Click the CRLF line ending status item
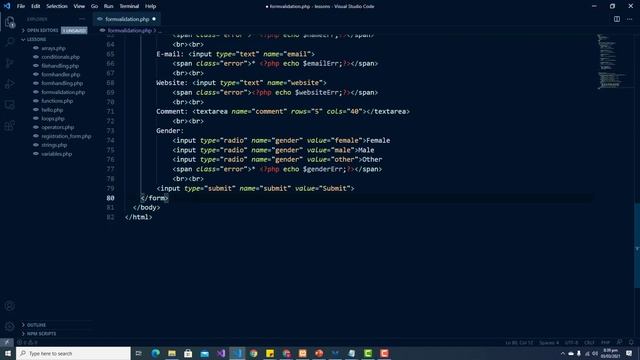Viewport: 640px width, 360px height. (x=589, y=342)
